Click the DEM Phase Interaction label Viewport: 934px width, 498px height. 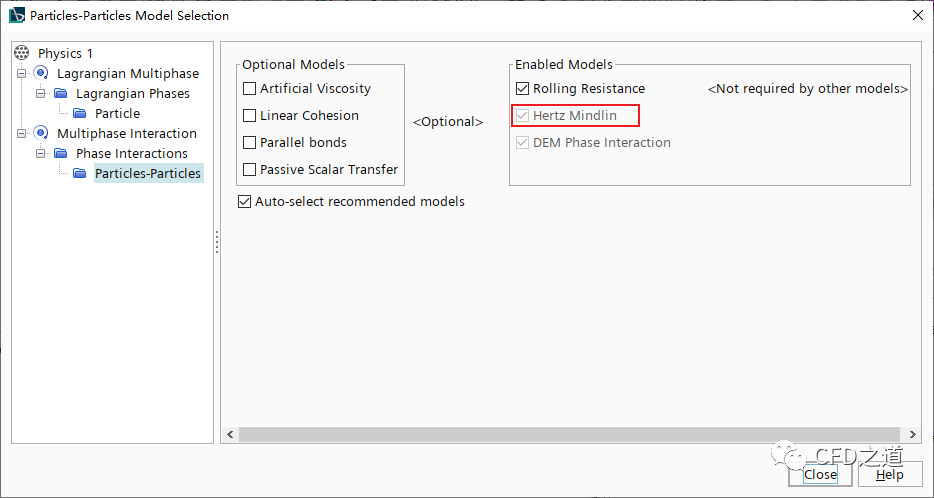(602, 142)
